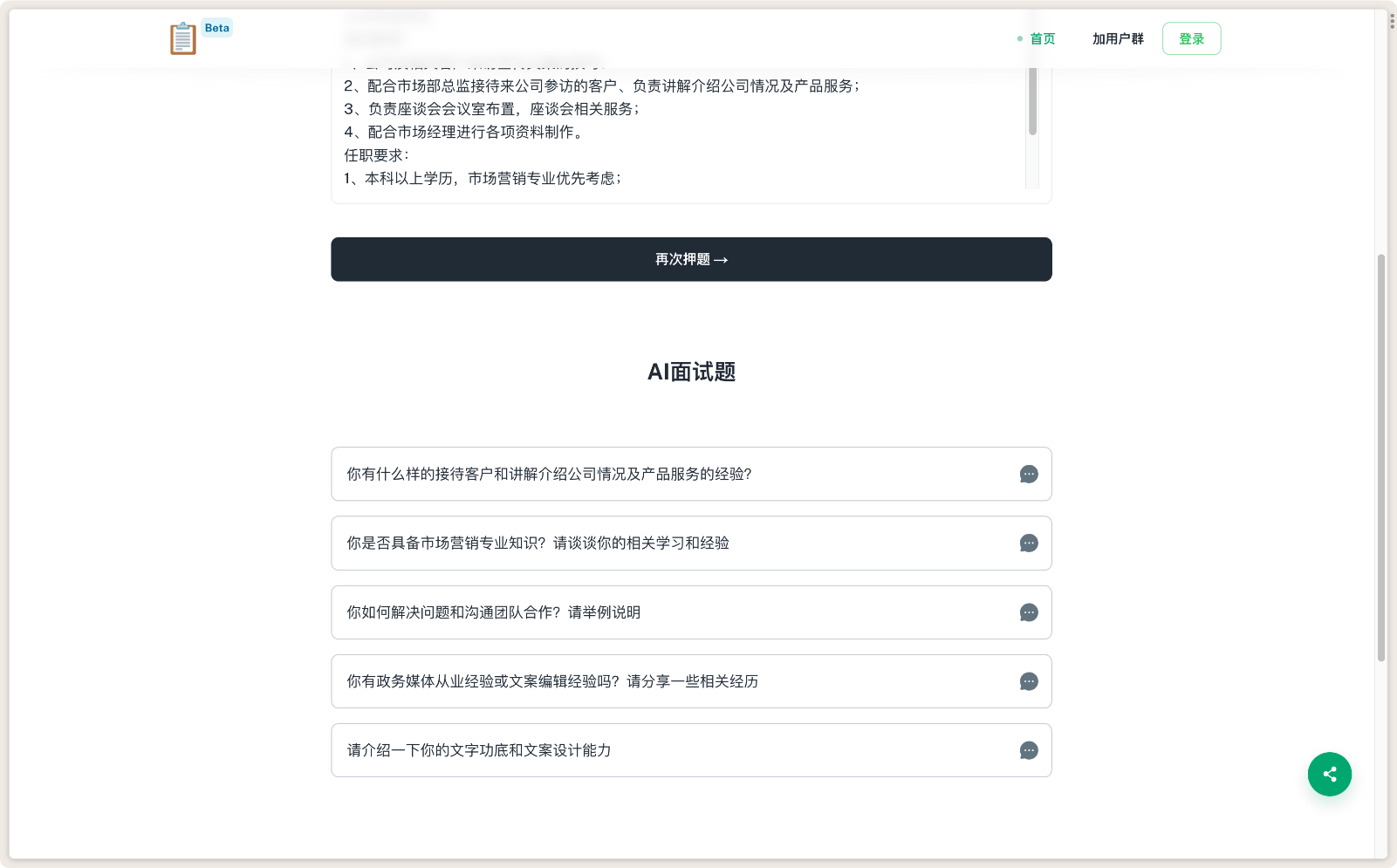
Task: Open the first AI interview question card
Action: pos(611,474)
